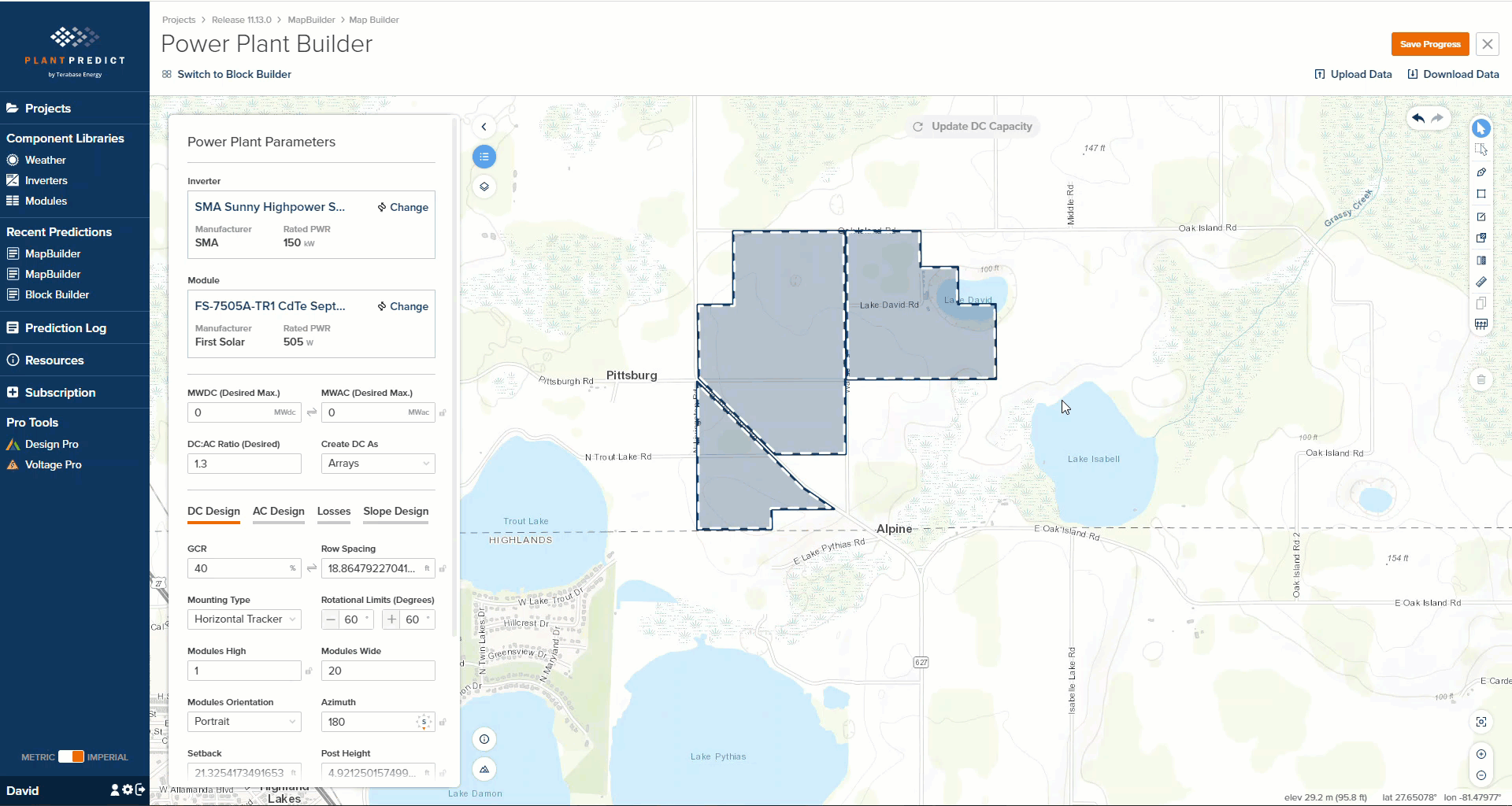The image size is (1512, 806).
Task: Select the ruler measure tool
Action: (x=1481, y=282)
